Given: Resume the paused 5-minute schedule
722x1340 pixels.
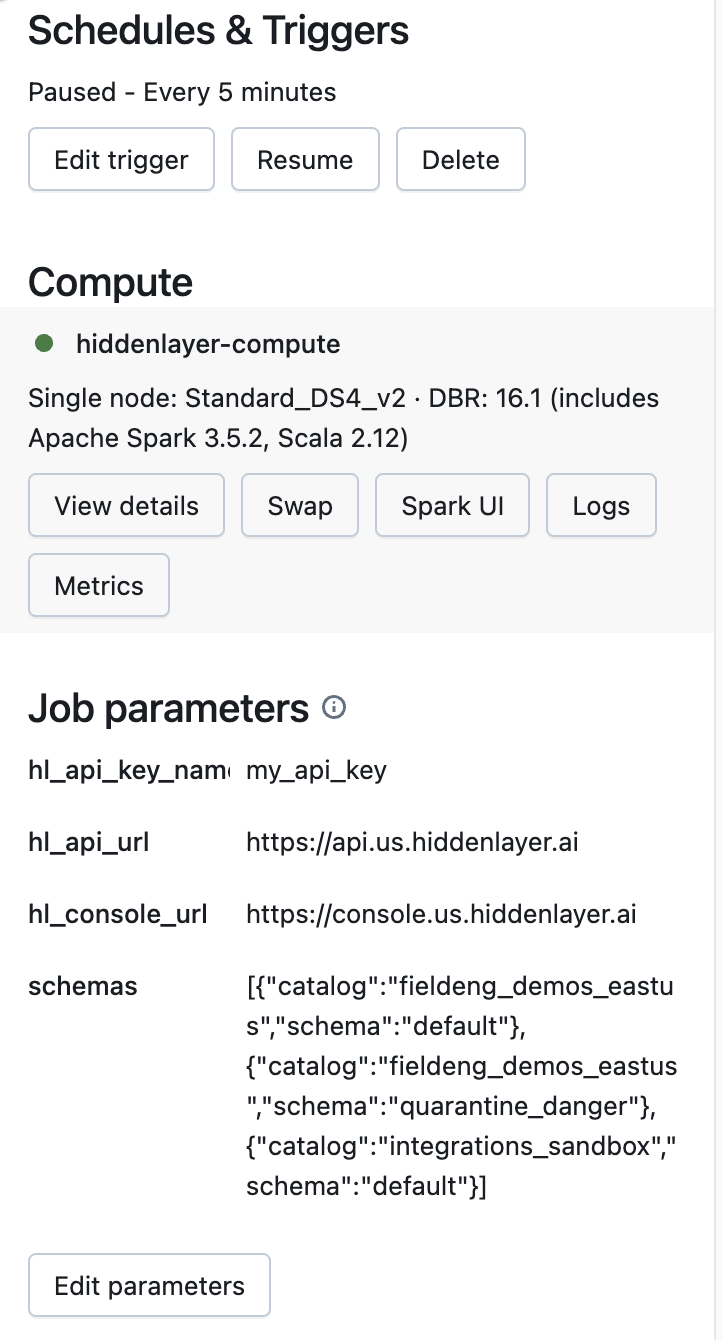Looking at the screenshot, I should pos(305,158).
